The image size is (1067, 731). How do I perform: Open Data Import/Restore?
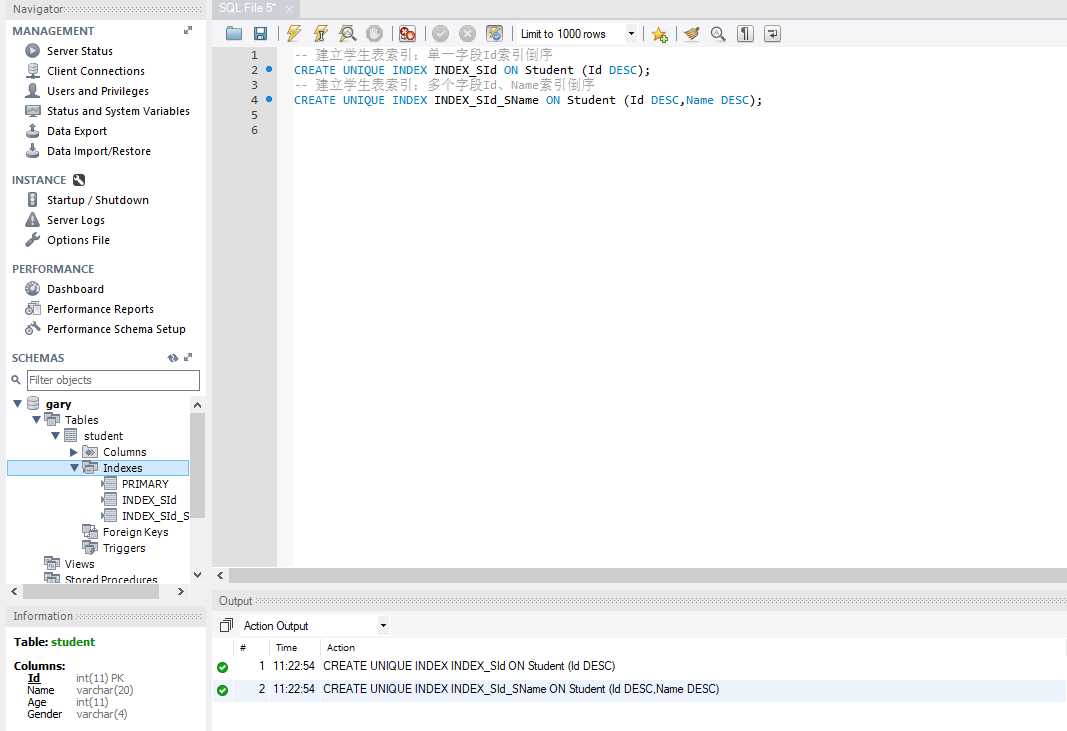(99, 151)
